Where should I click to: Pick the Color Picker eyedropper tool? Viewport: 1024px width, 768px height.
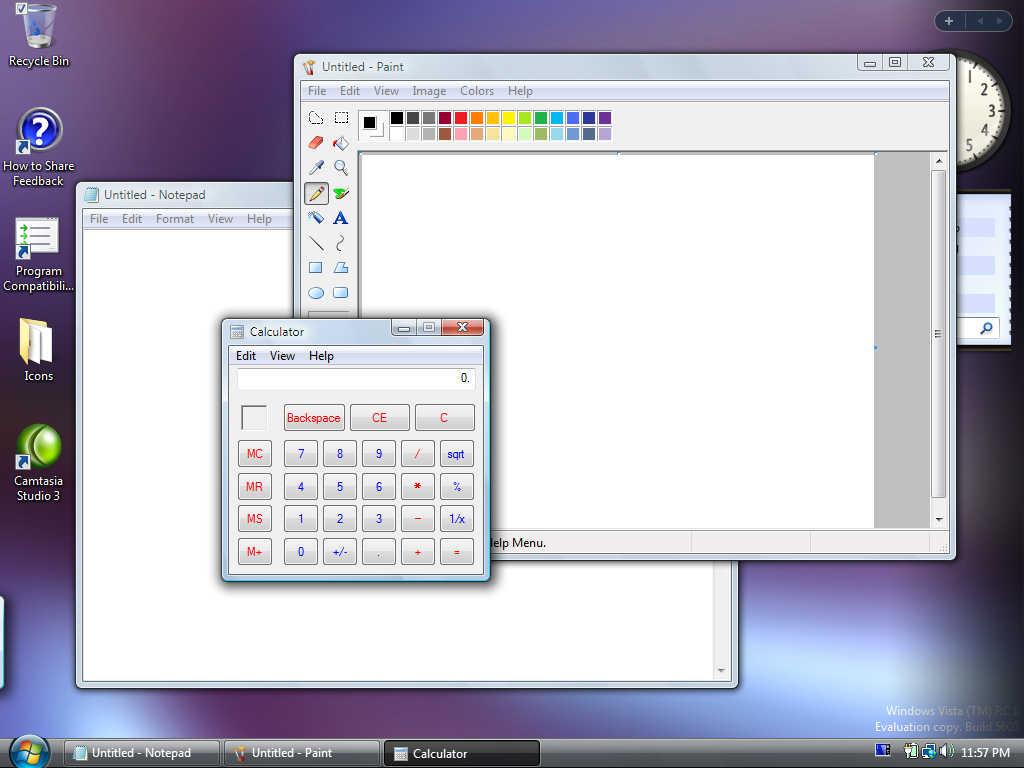[x=316, y=168]
